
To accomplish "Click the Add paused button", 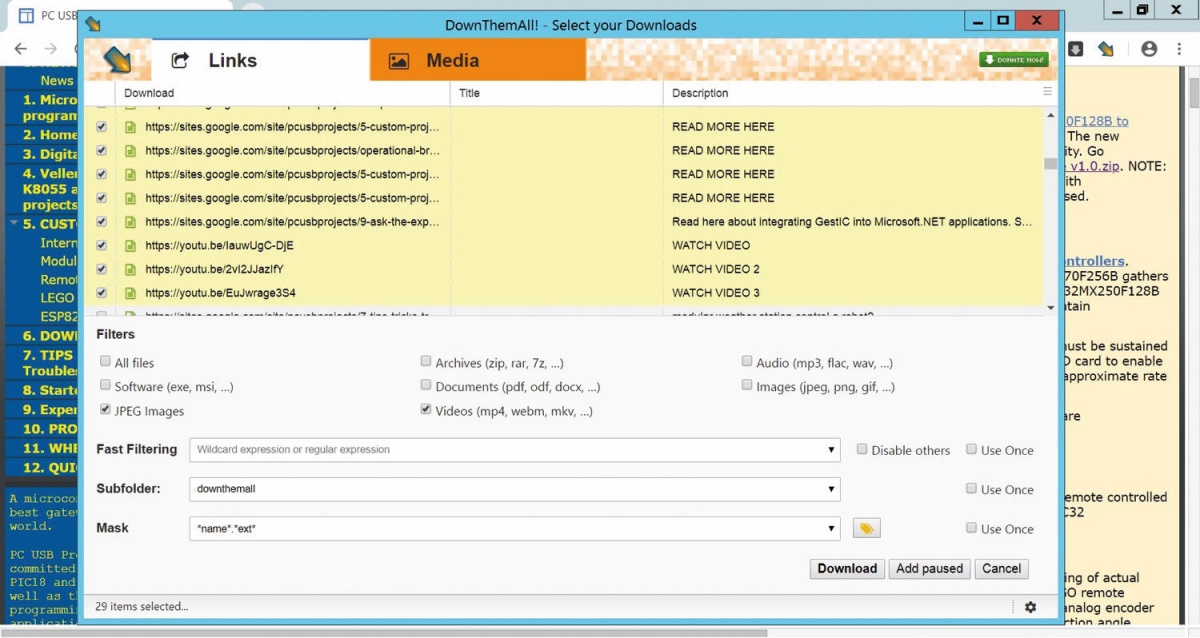I will point(929,568).
